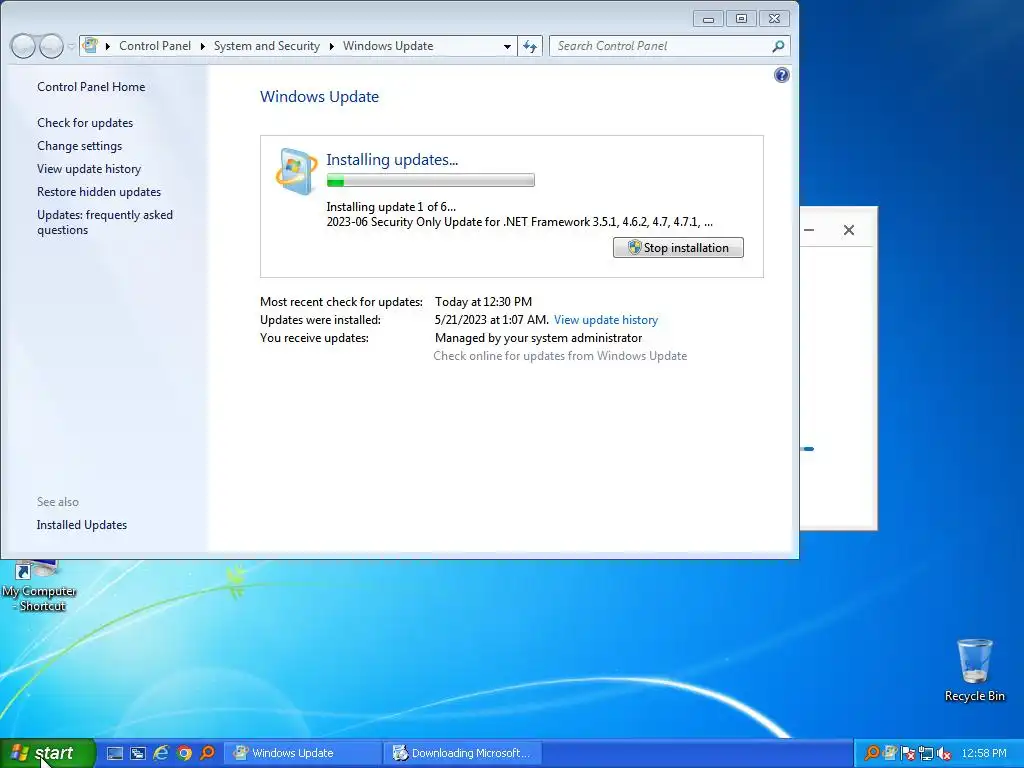Screen dimensions: 1024x768
Task: Click the 'Installing updates...' heading
Action: click(392, 159)
